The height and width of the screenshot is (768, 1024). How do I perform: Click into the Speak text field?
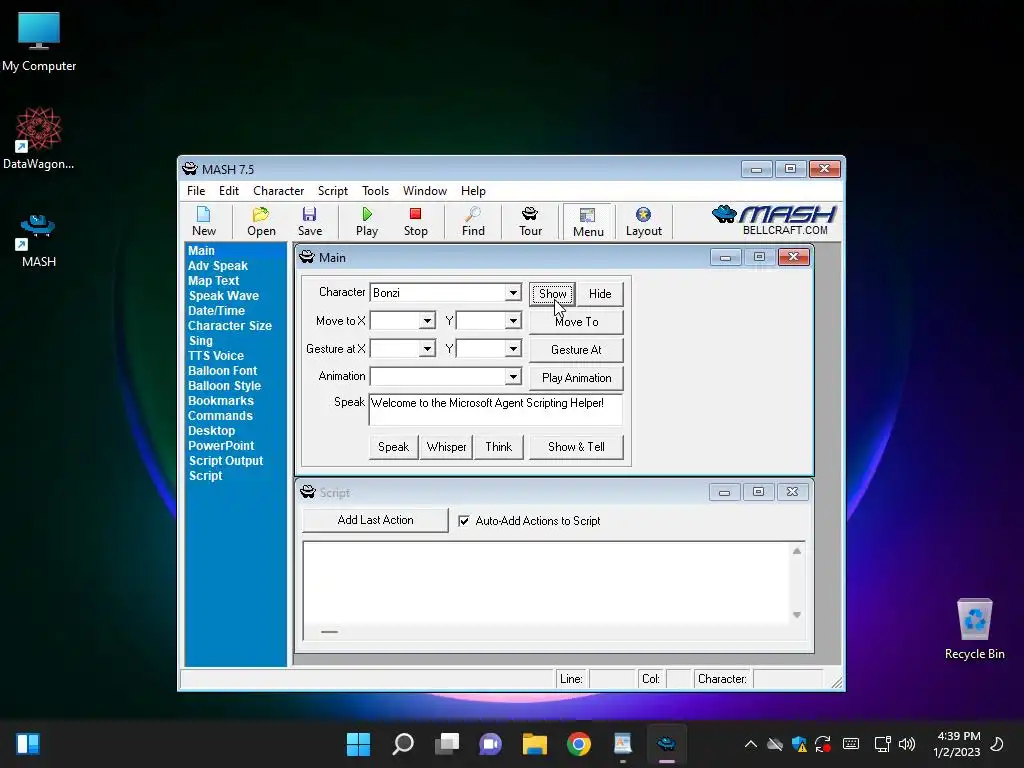click(496, 409)
